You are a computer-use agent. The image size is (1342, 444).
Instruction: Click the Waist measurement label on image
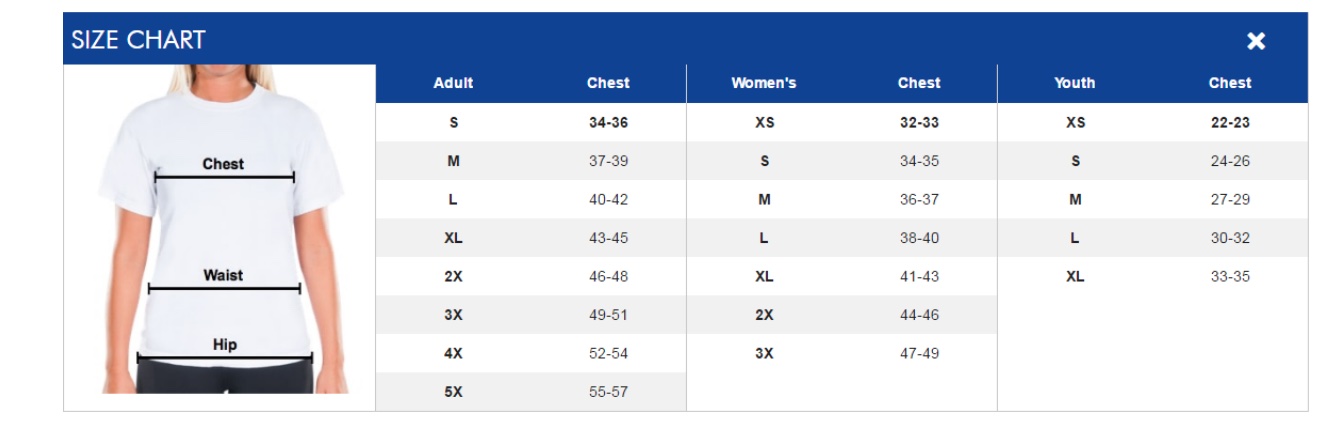coord(223,275)
